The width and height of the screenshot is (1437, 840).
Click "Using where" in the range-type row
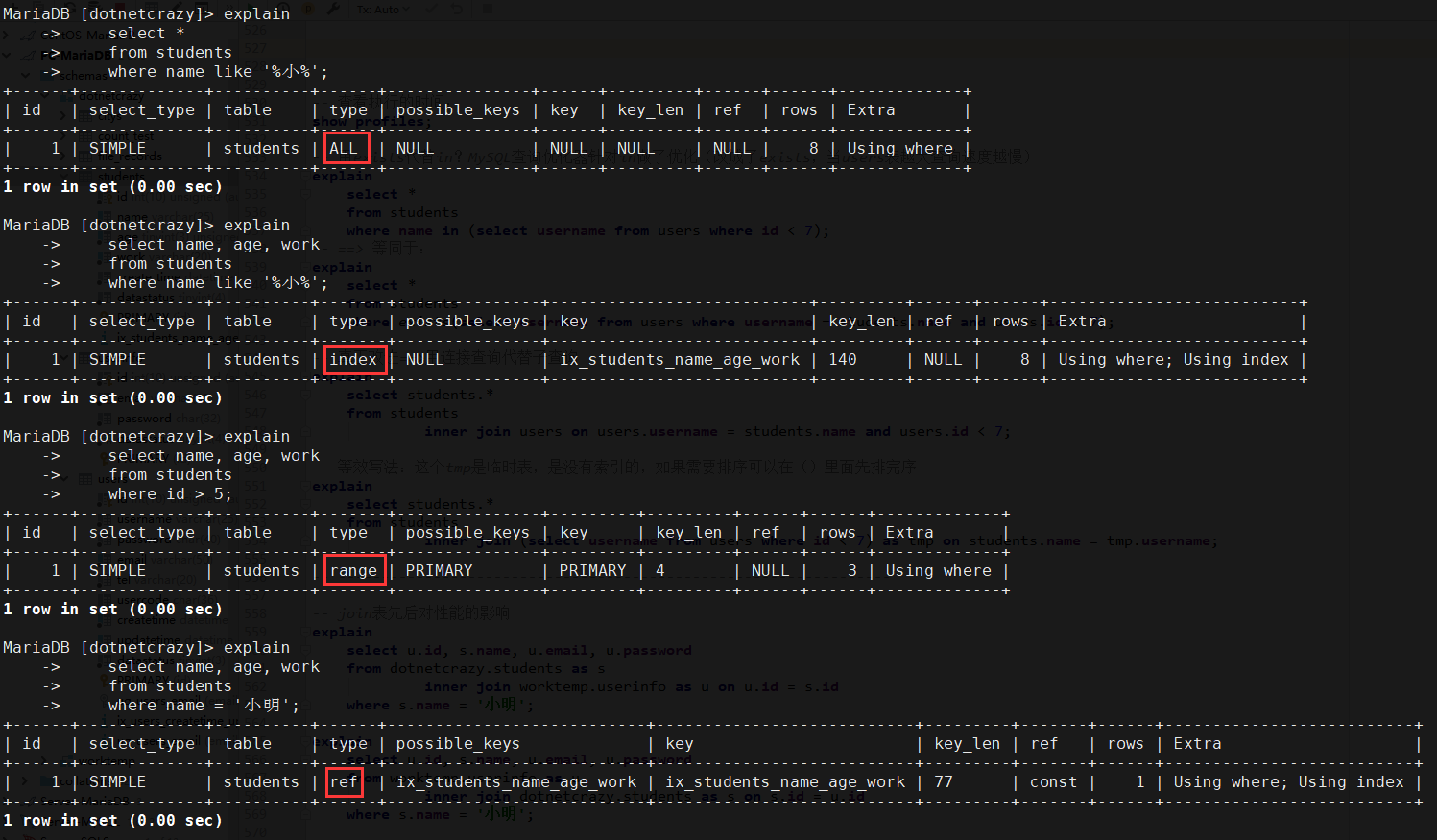click(938, 571)
